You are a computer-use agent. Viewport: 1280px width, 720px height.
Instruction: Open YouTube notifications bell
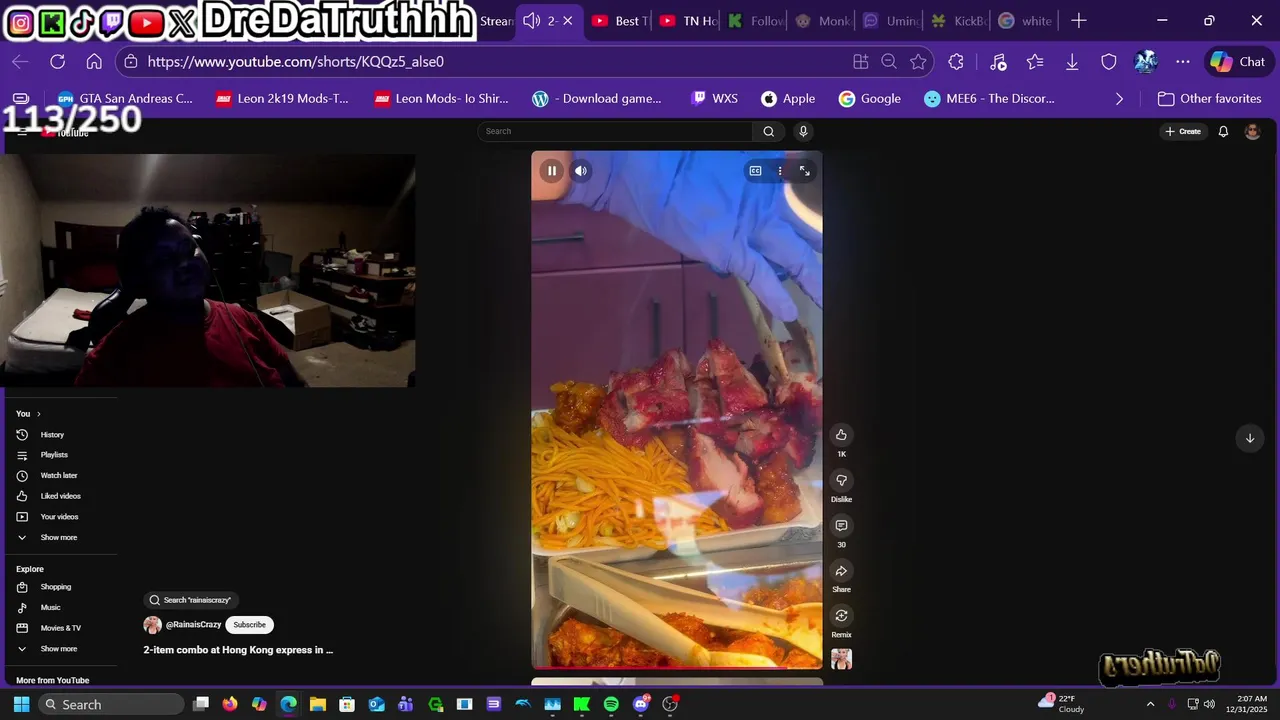tap(1223, 131)
